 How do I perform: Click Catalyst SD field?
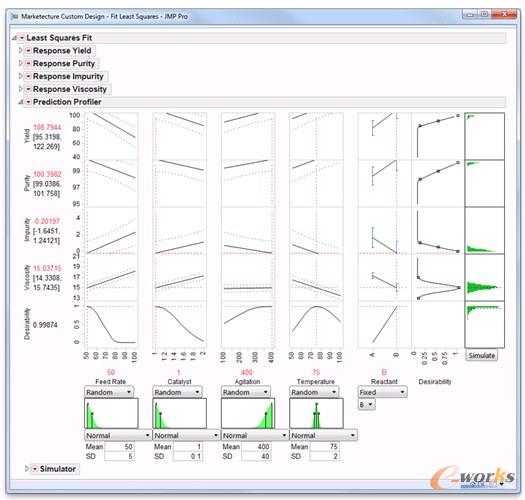click(x=188, y=456)
